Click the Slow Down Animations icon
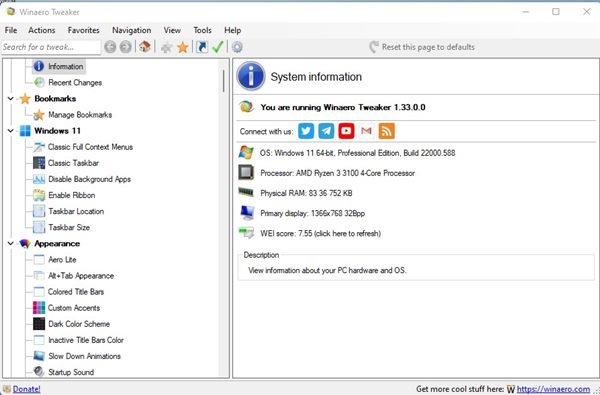Viewport: 600px width, 395px height. [39, 356]
